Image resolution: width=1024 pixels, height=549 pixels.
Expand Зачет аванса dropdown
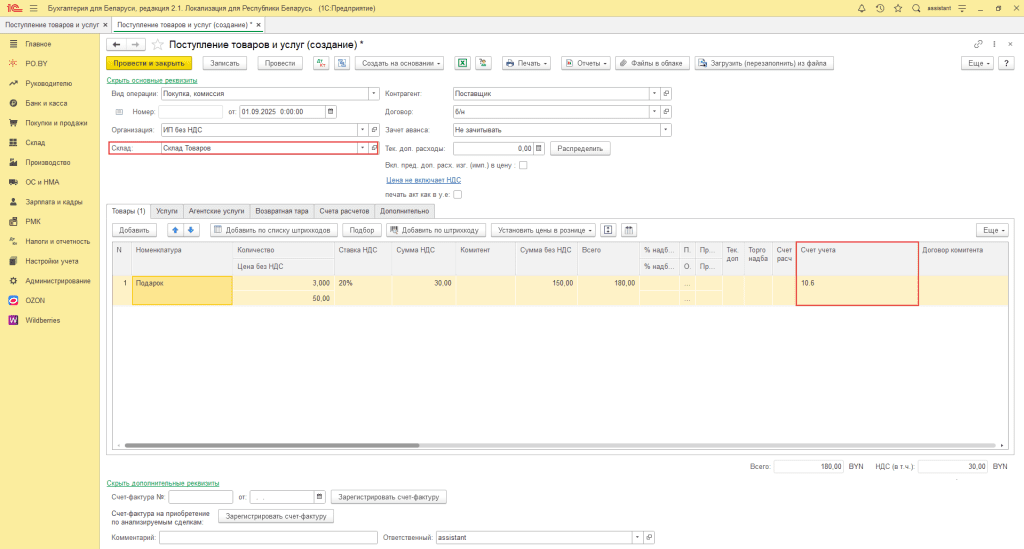pyautogui.click(x=665, y=130)
